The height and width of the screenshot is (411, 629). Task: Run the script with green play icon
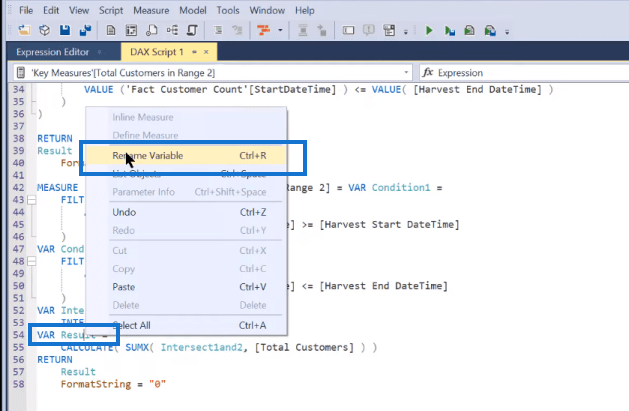click(x=429, y=30)
